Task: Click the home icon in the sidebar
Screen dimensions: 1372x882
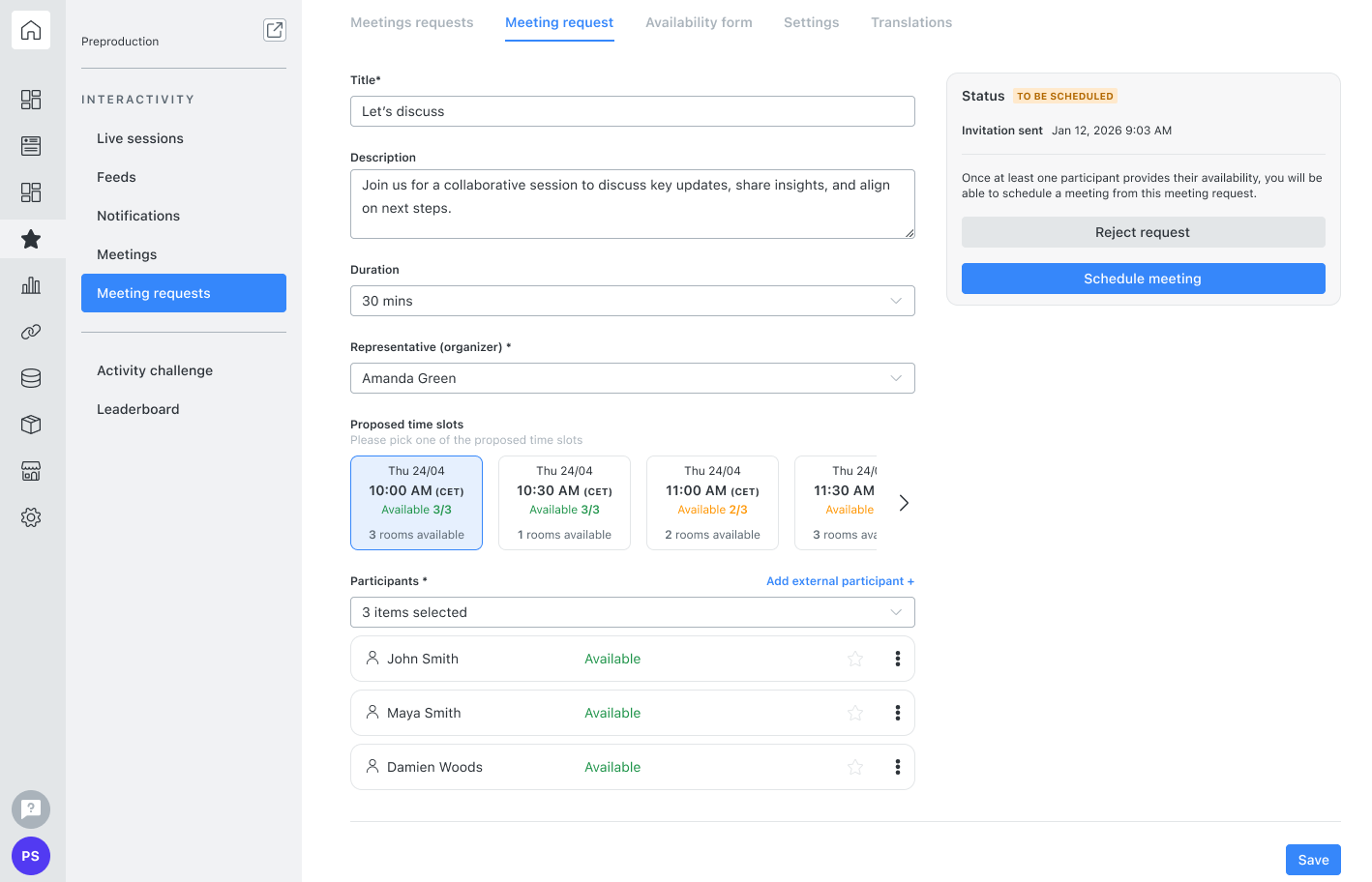Action: pyautogui.click(x=31, y=30)
